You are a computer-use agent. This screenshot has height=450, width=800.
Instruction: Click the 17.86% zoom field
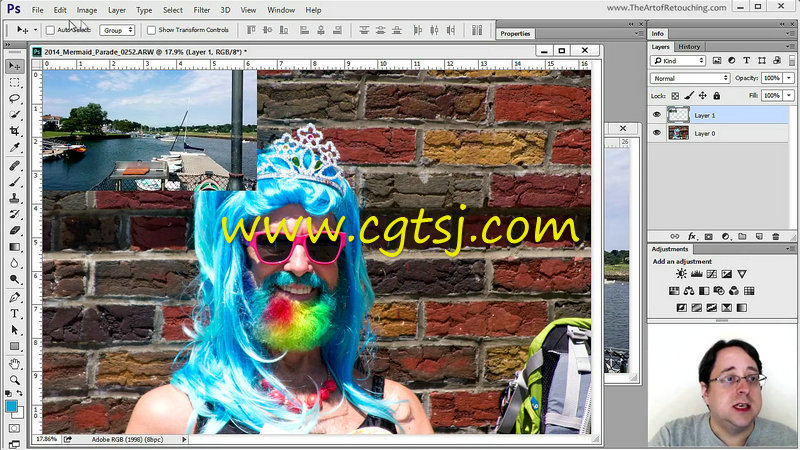click(x=46, y=439)
